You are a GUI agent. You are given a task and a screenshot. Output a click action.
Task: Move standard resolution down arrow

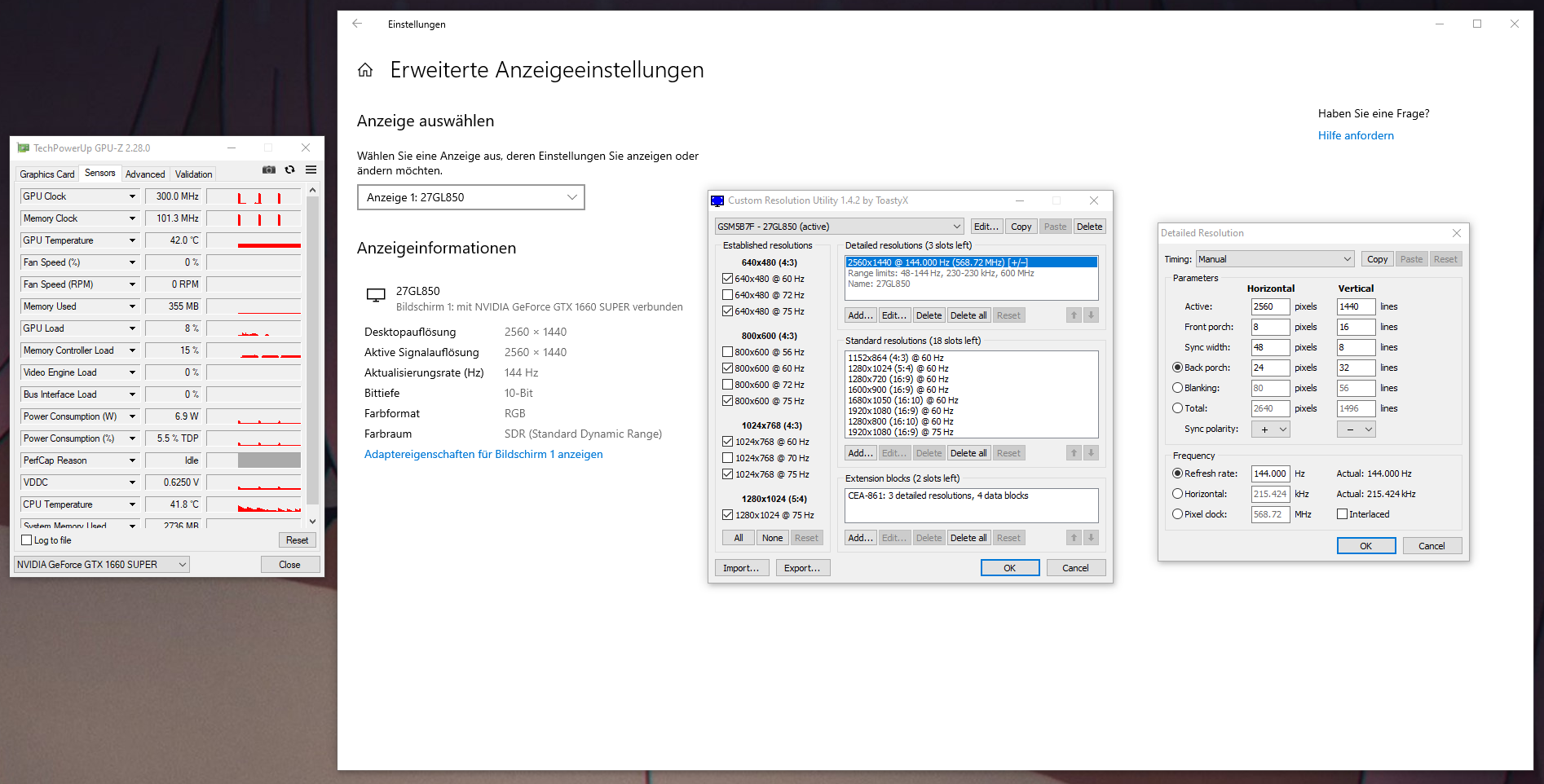[x=1091, y=453]
